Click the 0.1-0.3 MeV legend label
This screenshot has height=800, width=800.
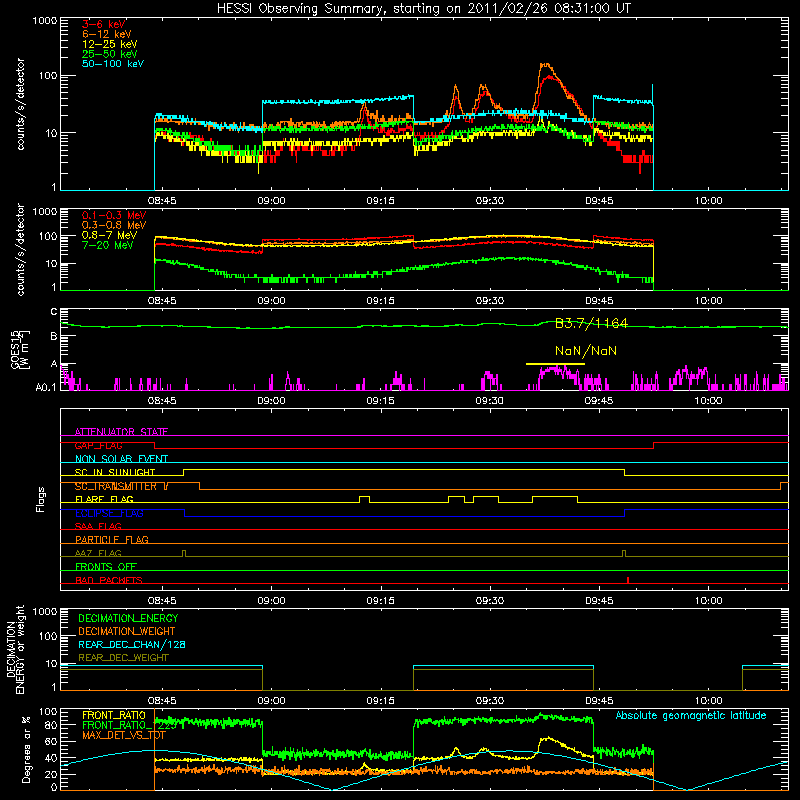[114, 215]
